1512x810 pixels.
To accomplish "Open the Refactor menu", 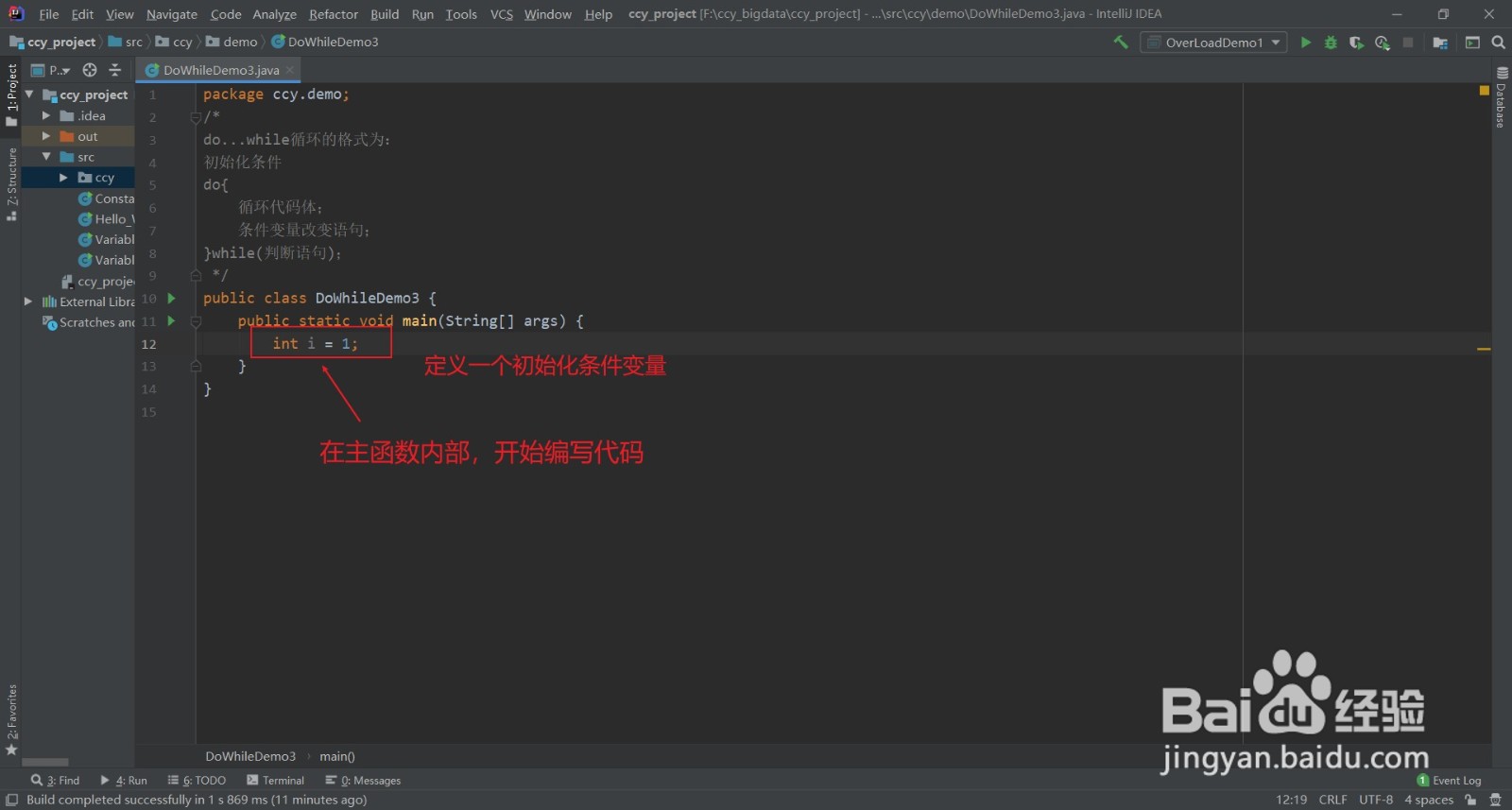I will pyautogui.click(x=334, y=14).
